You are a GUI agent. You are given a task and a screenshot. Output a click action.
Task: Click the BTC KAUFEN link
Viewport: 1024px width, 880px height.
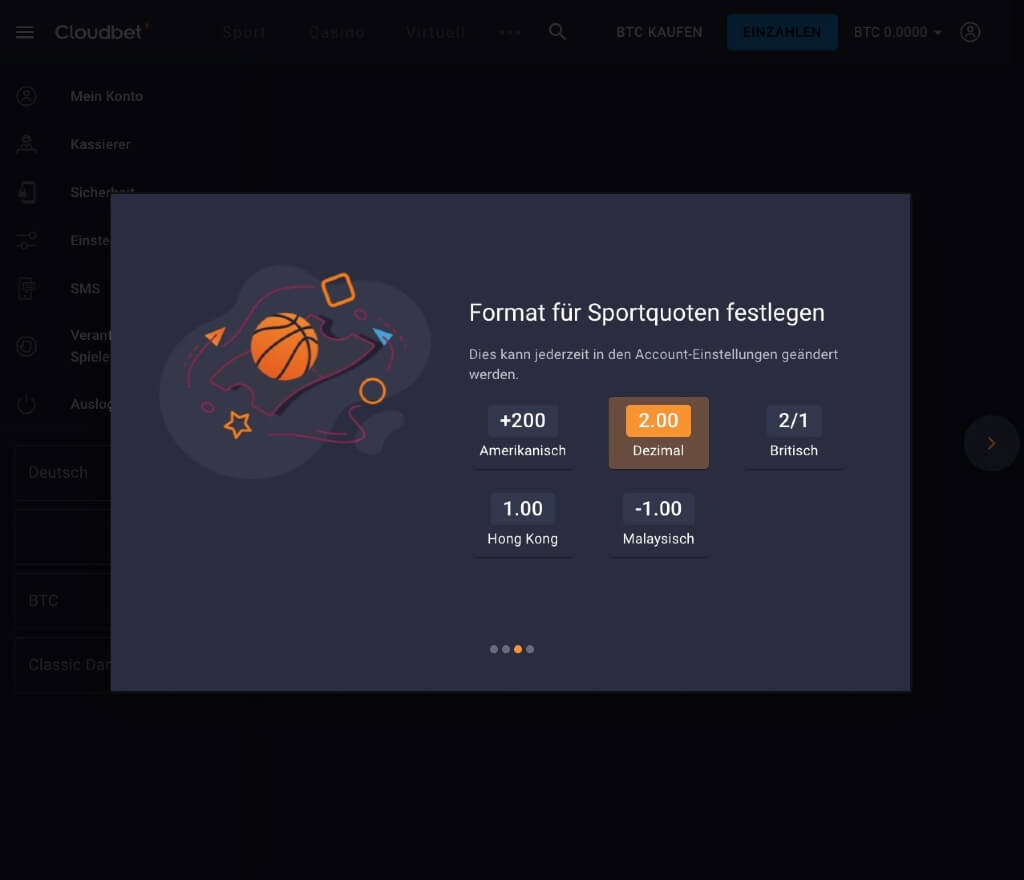659,32
